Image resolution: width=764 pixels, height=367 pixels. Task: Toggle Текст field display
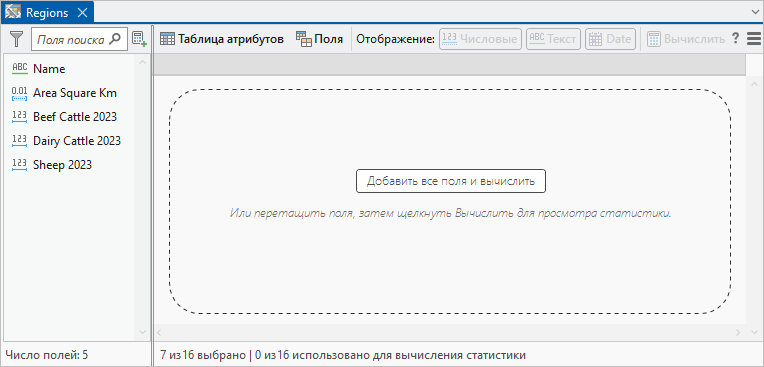pyautogui.click(x=554, y=39)
